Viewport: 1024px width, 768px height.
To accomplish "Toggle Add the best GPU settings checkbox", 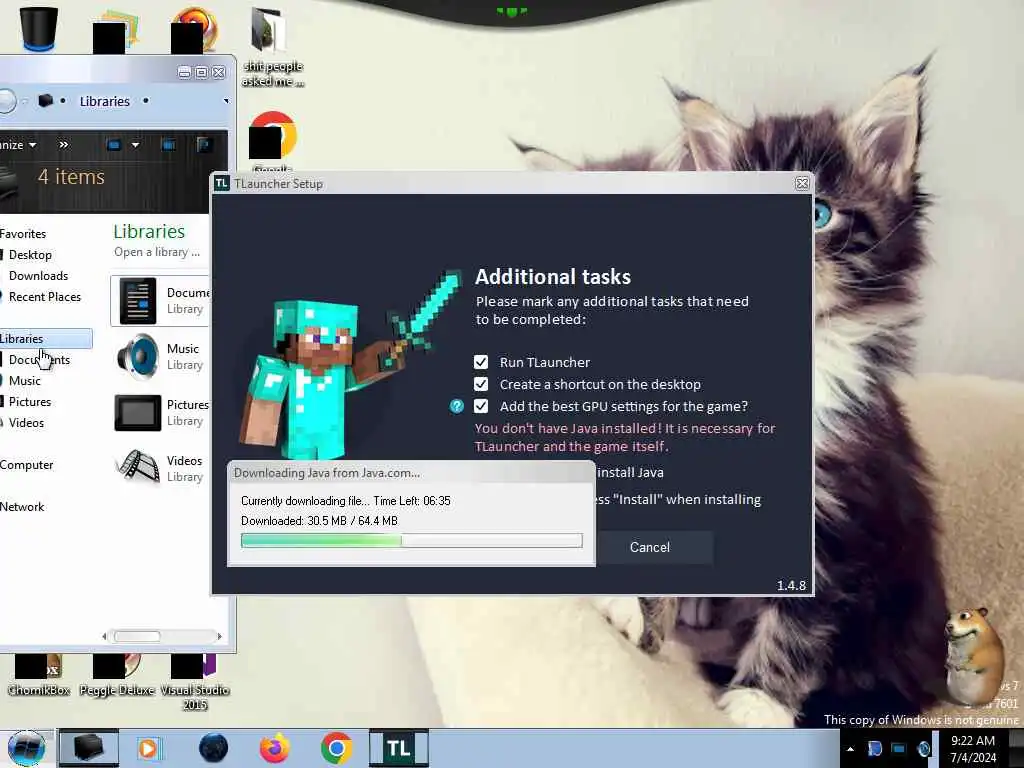I will pos(481,406).
